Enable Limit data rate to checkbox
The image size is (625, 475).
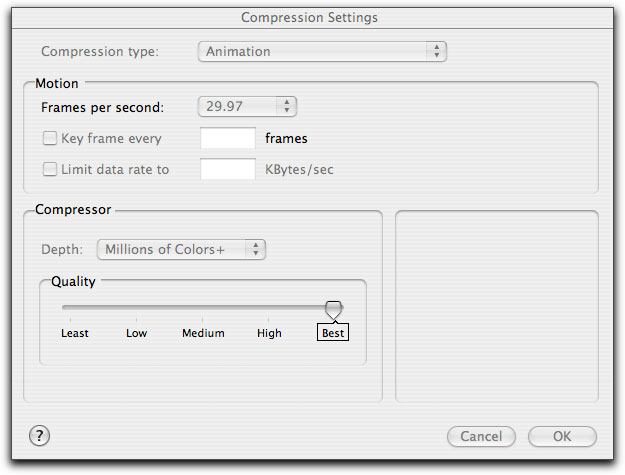point(50,169)
